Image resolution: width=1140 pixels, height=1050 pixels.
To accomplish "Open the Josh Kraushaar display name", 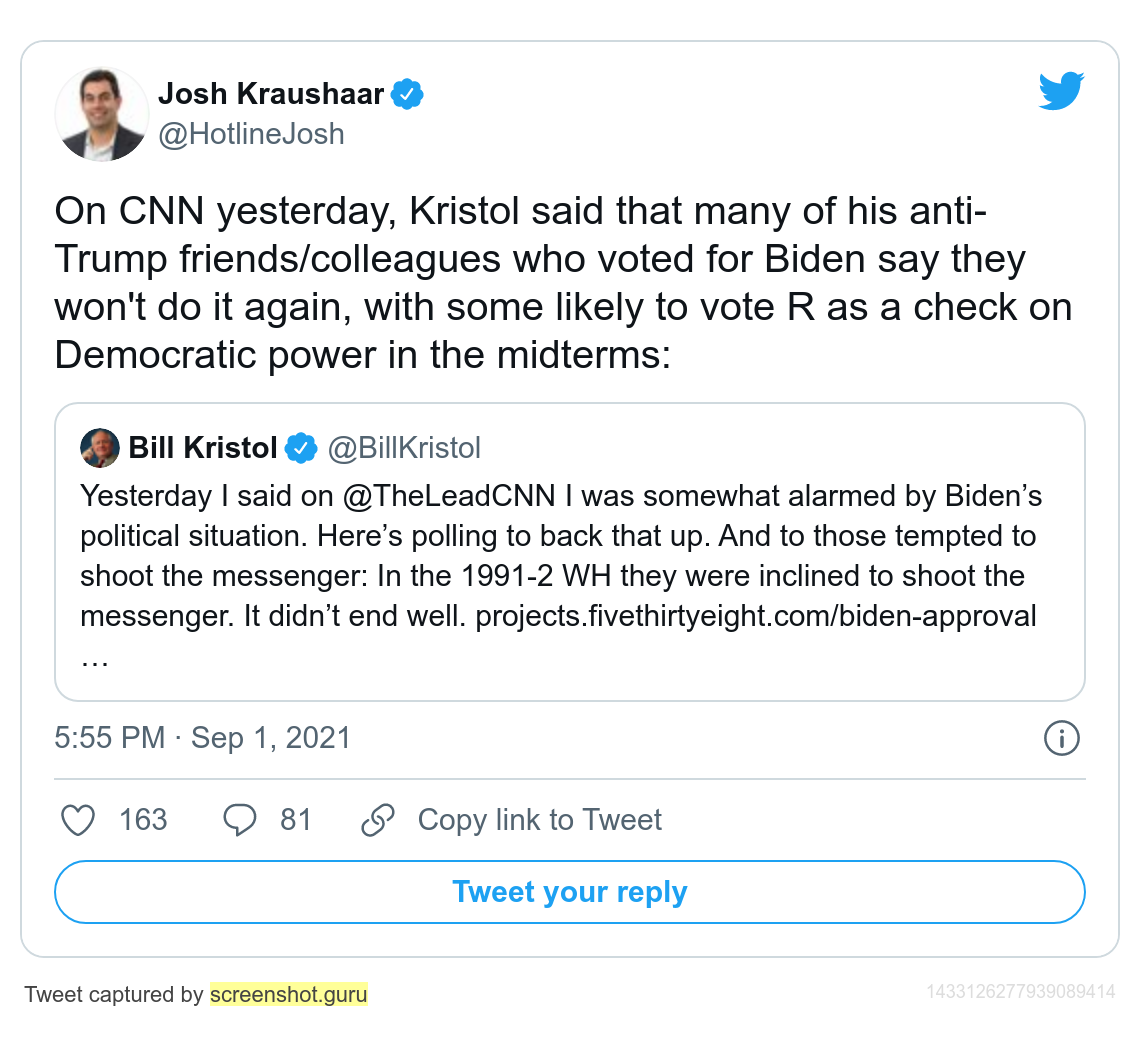I will point(271,94).
